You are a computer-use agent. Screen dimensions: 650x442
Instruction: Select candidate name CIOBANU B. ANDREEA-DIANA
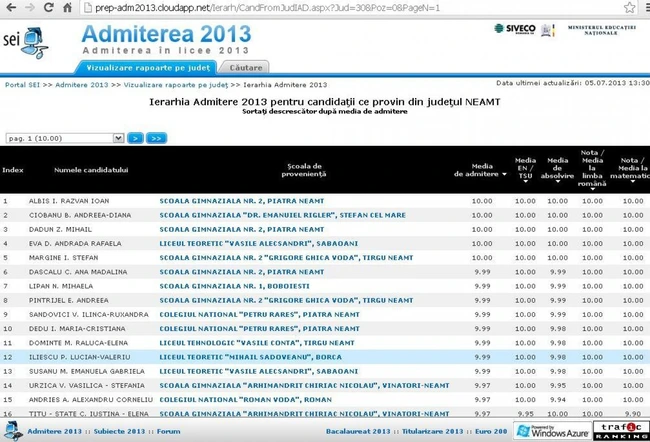pos(80,215)
